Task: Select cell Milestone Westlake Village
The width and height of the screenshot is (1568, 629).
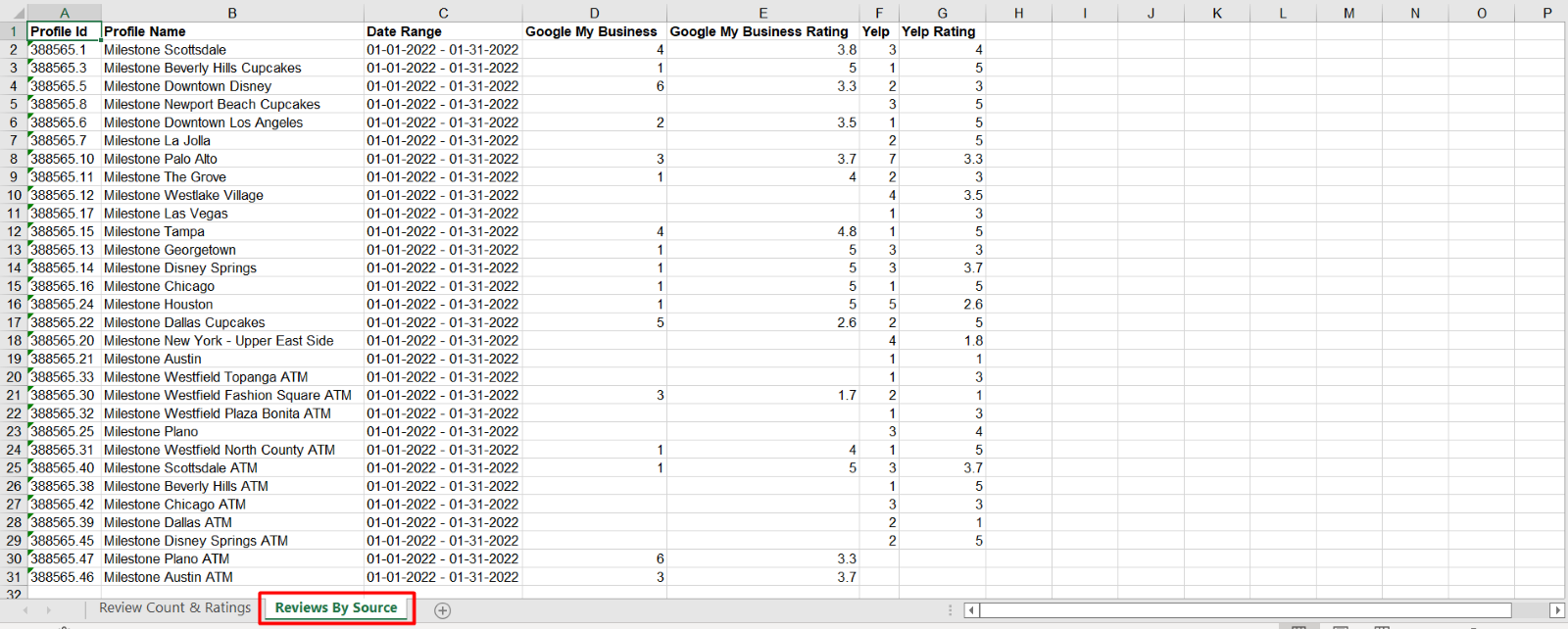Action: (232, 195)
